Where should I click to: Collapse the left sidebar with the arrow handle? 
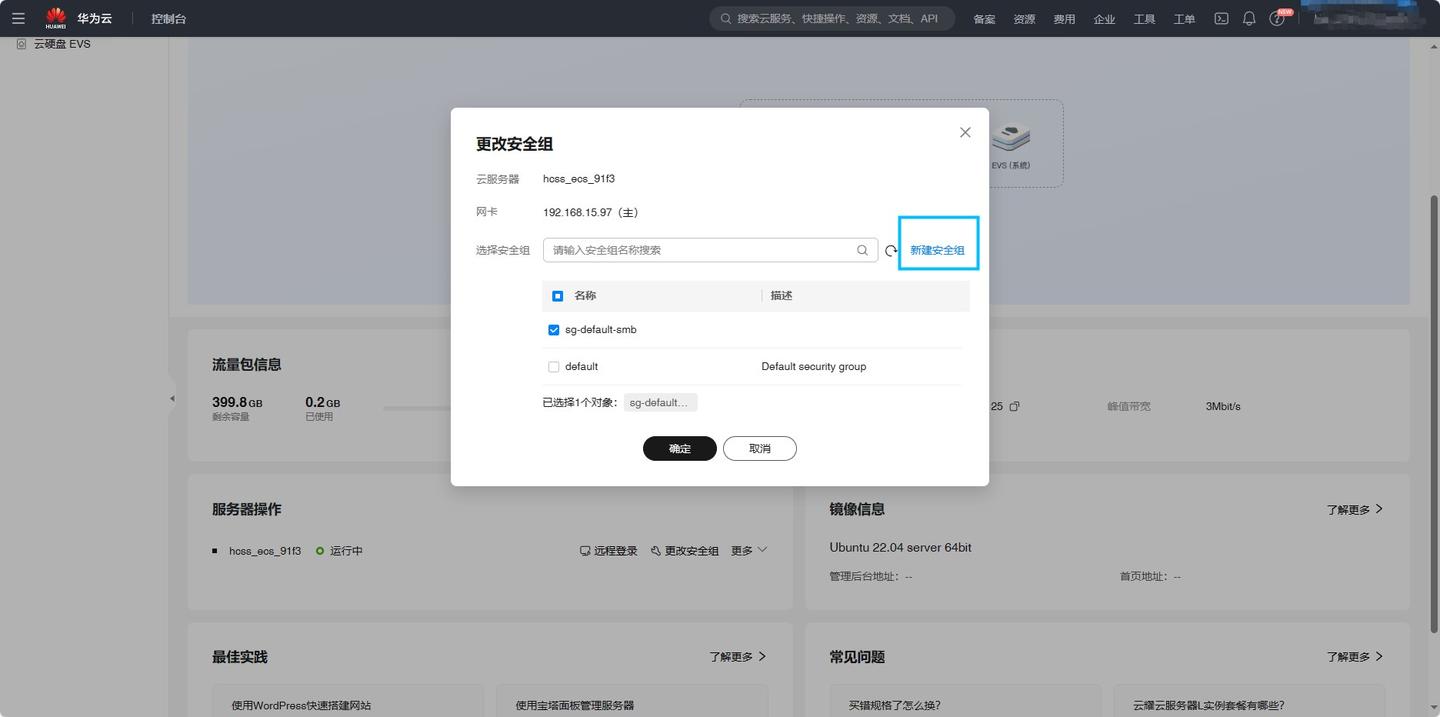(171, 398)
